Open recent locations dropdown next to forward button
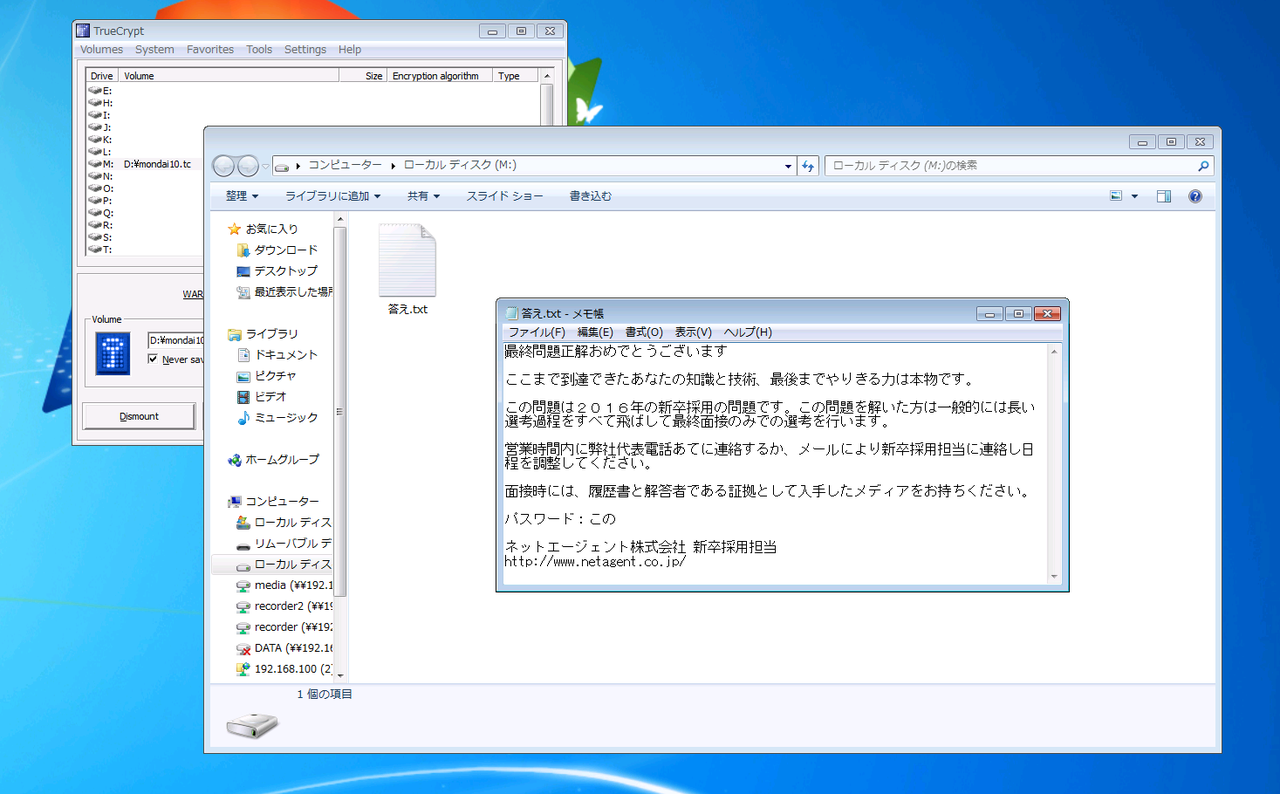The width and height of the screenshot is (1280, 794). [266, 166]
